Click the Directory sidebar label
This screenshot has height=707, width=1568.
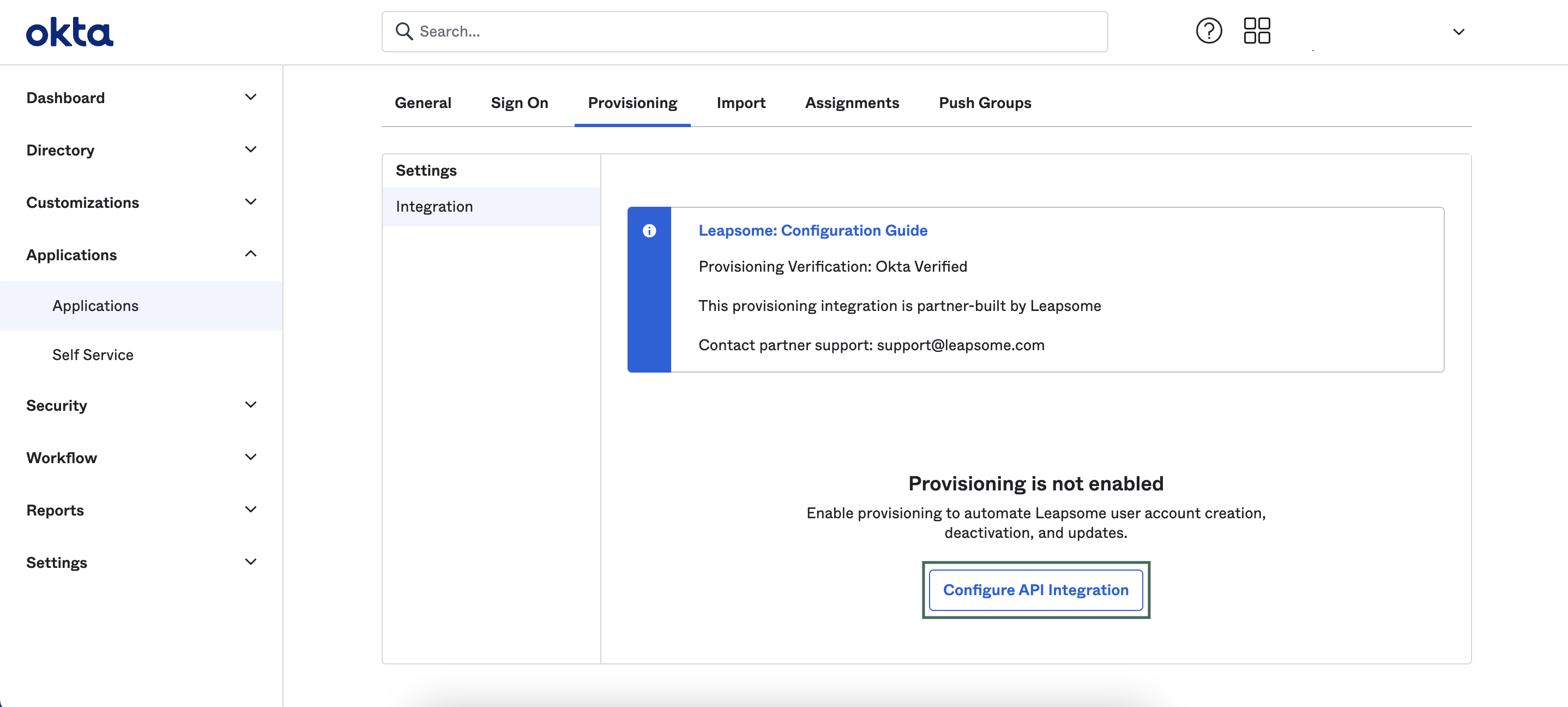pyautogui.click(x=61, y=151)
